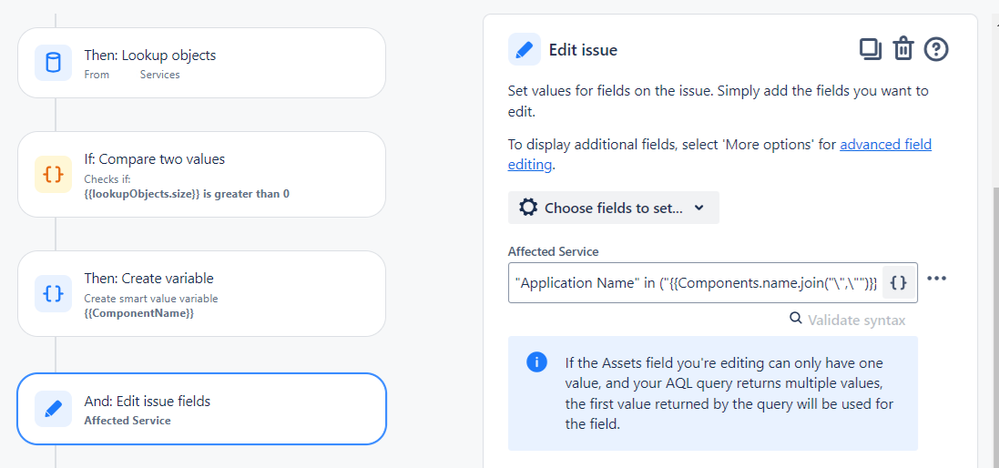Click the Edit issue header pencil icon
The image size is (999, 468).
[x=524, y=49]
